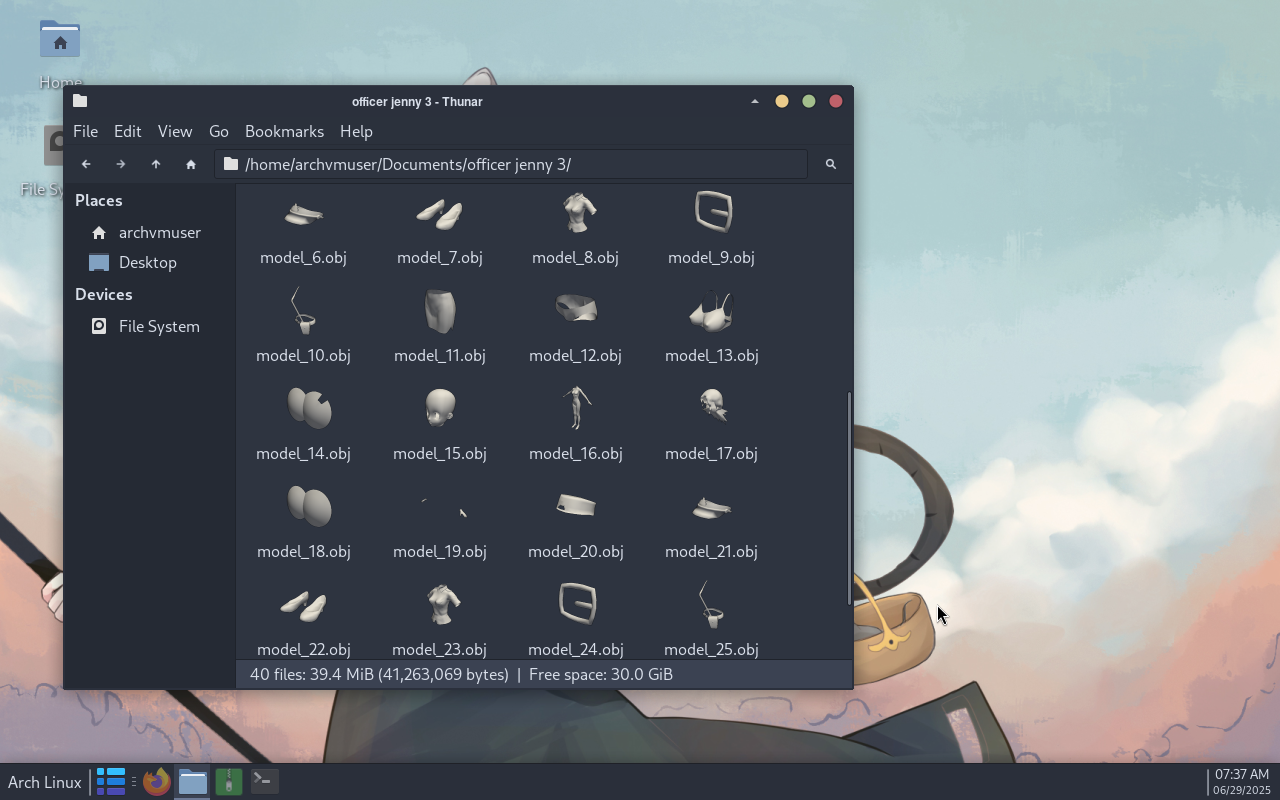This screenshot has height=800, width=1280.
Task: Open the Bookmarks menu
Action: [x=284, y=131]
